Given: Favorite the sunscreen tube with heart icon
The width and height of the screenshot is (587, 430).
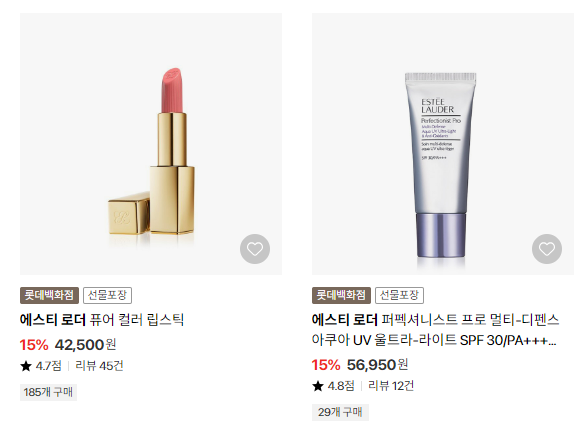Looking at the screenshot, I should [x=547, y=249].
